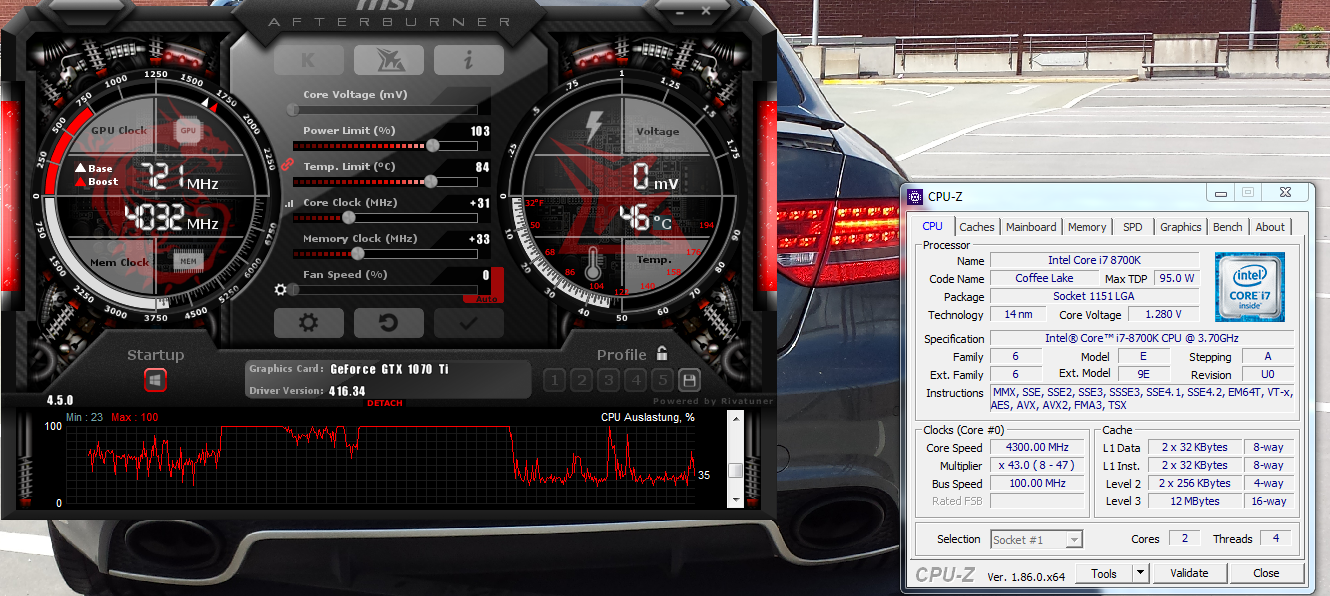Open the SPD tab in CPU-Z
Image resolution: width=1330 pixels, height=596 pixels.
coord(1133,227)
